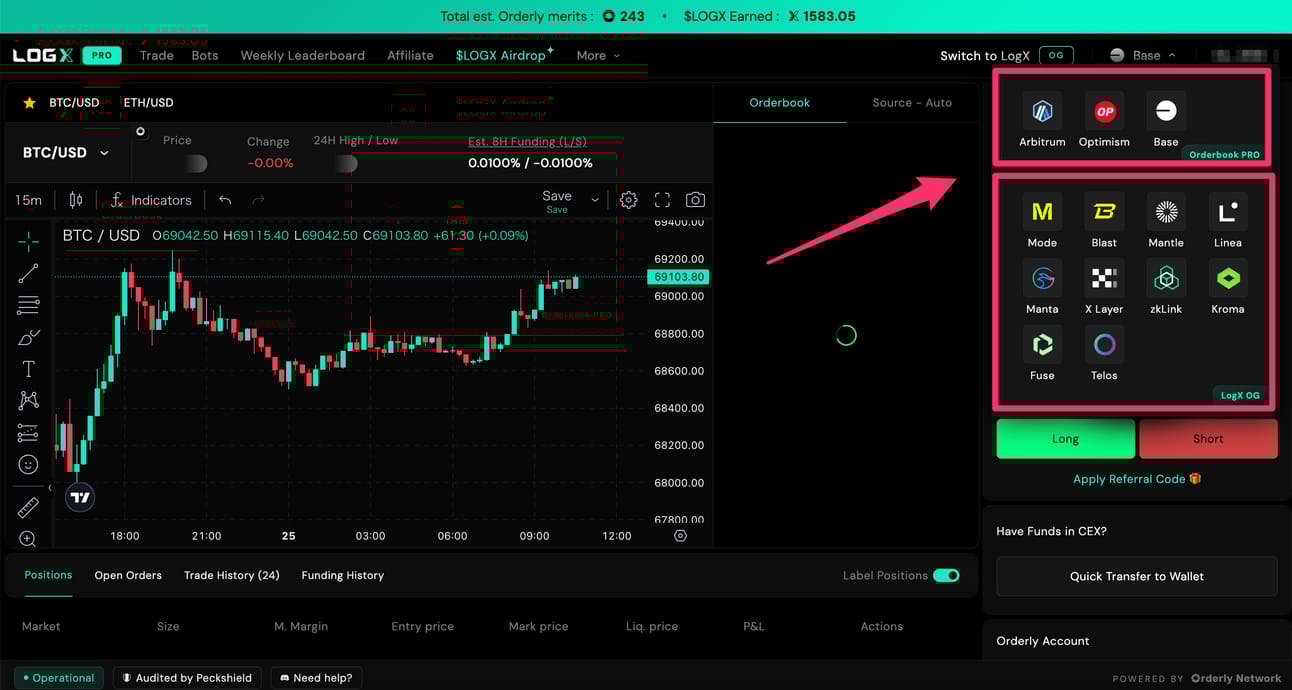The image size is (1292, 690).
Task: Expand the More menu in navigation
Action: tap(598, 56)
